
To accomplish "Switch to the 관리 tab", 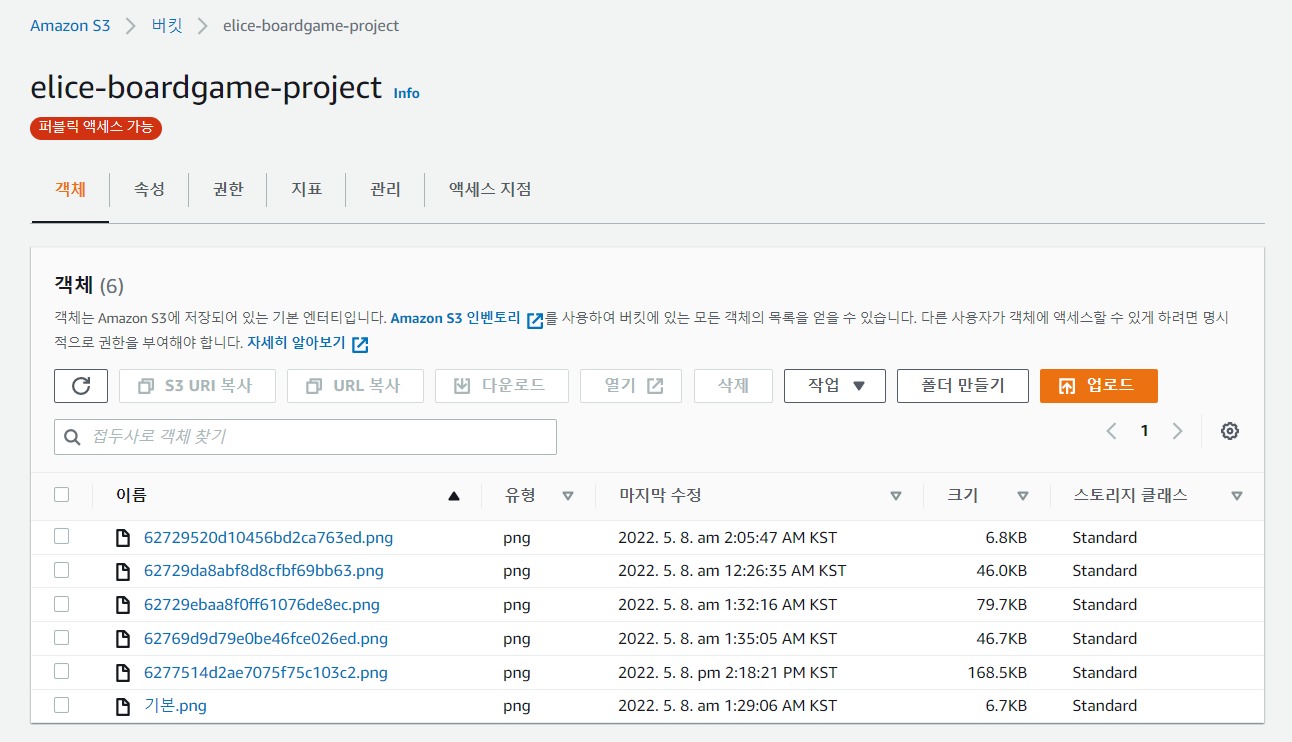I will click(385, 189).
